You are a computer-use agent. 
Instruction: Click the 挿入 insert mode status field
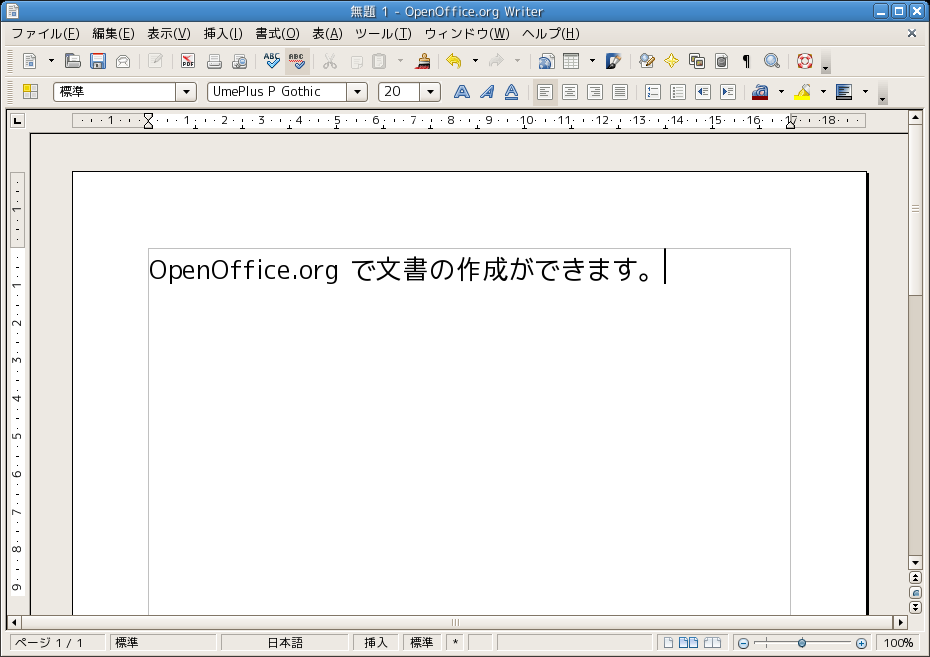tap(376, 643)
